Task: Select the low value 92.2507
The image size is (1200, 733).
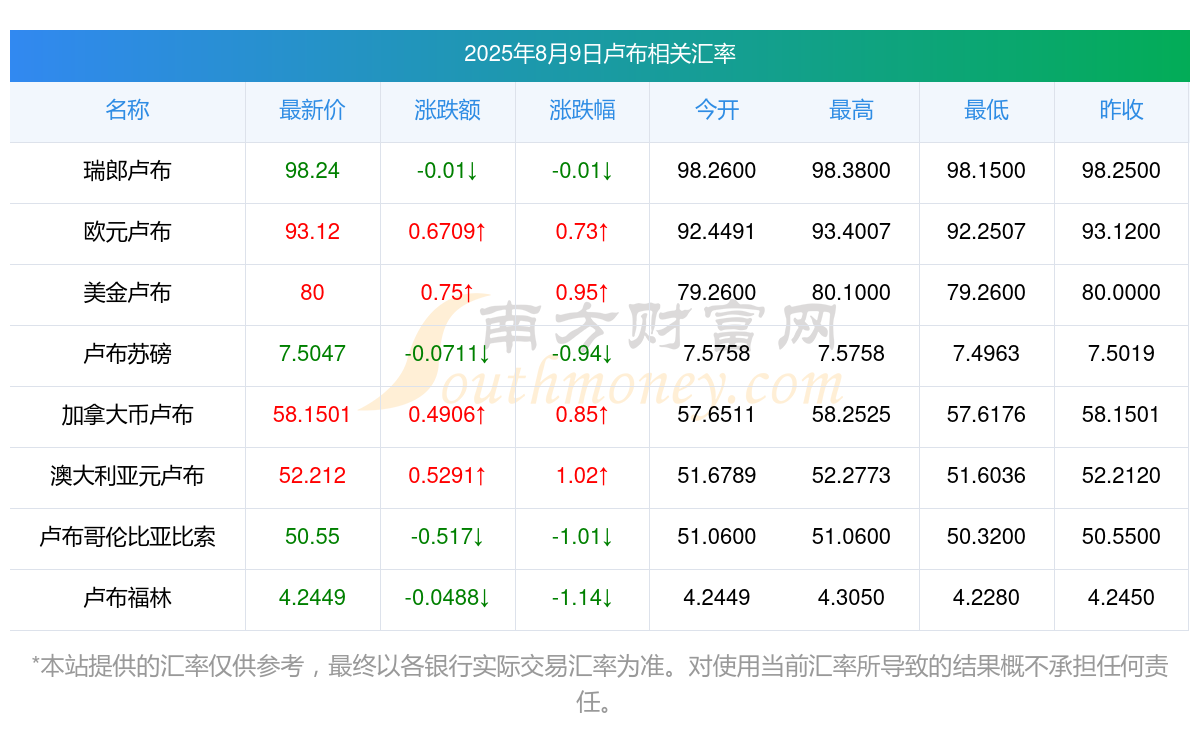Action: [x=986, y=232]
